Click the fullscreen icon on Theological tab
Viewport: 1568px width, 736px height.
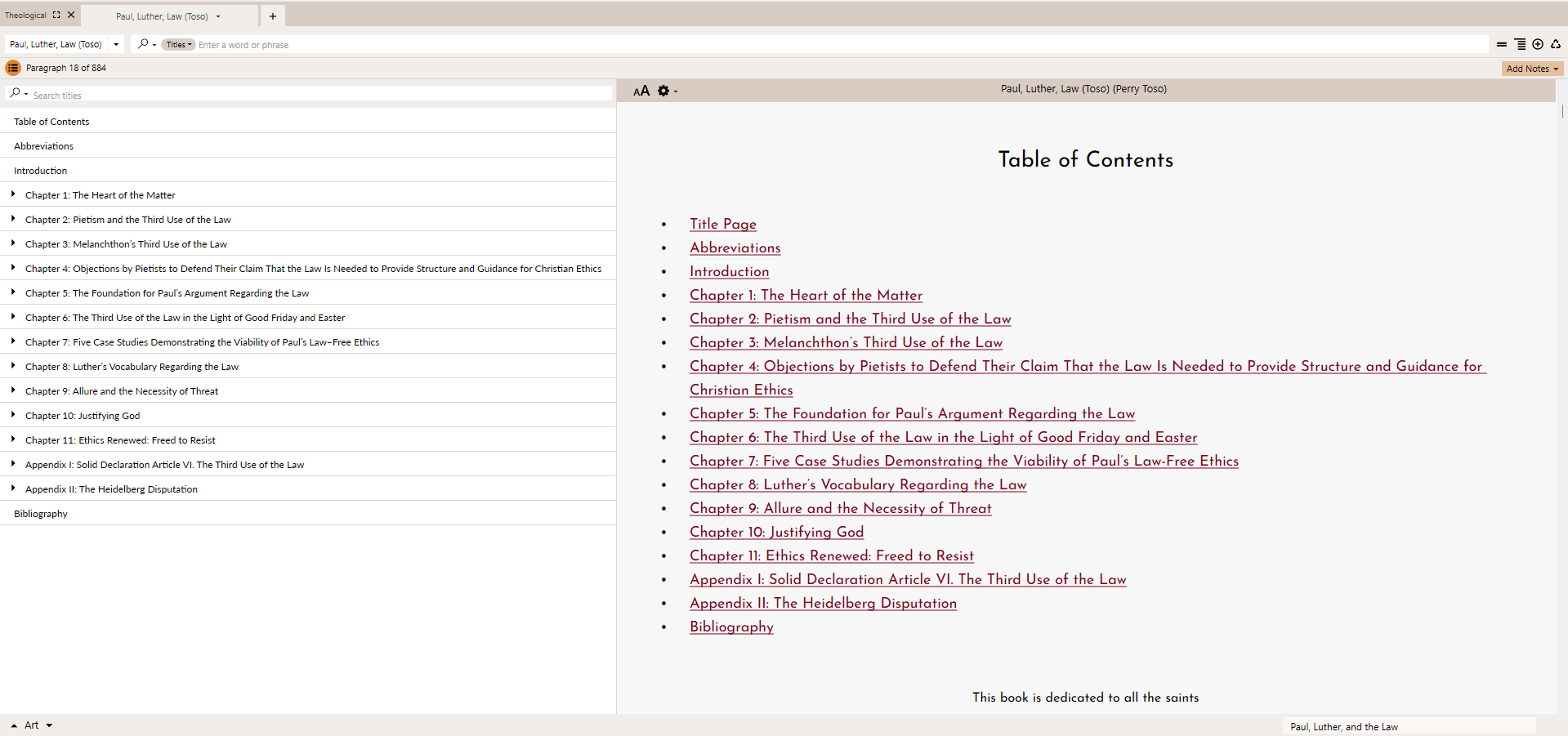click(56, 15)
